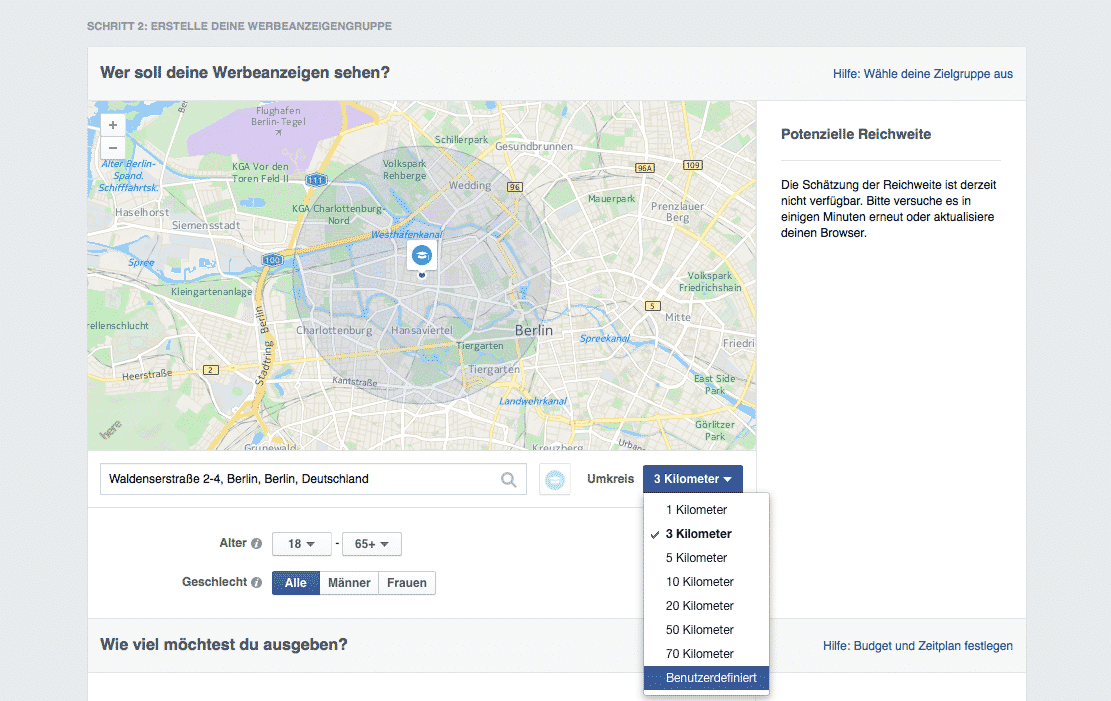Choose 10 Kilometer from radius menu
The height and width of the screenshot is (701, 1111).
(x=700, y=582)
